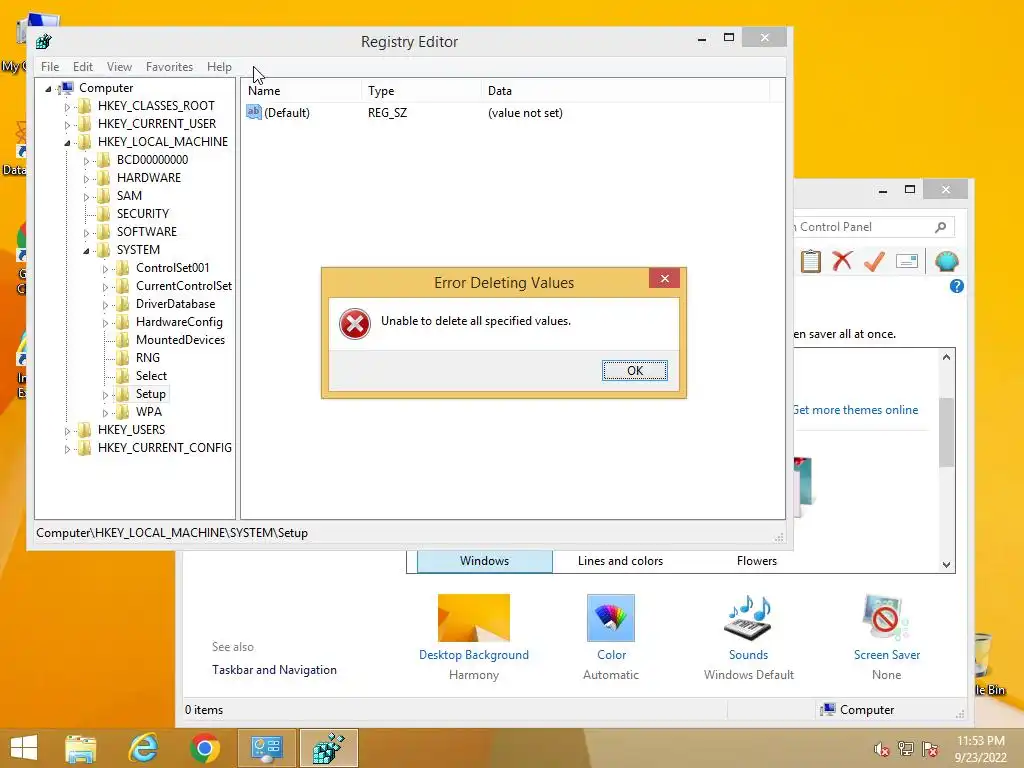Expand the SOFTWARE key

pyautogui.click(x=86, y=232)
